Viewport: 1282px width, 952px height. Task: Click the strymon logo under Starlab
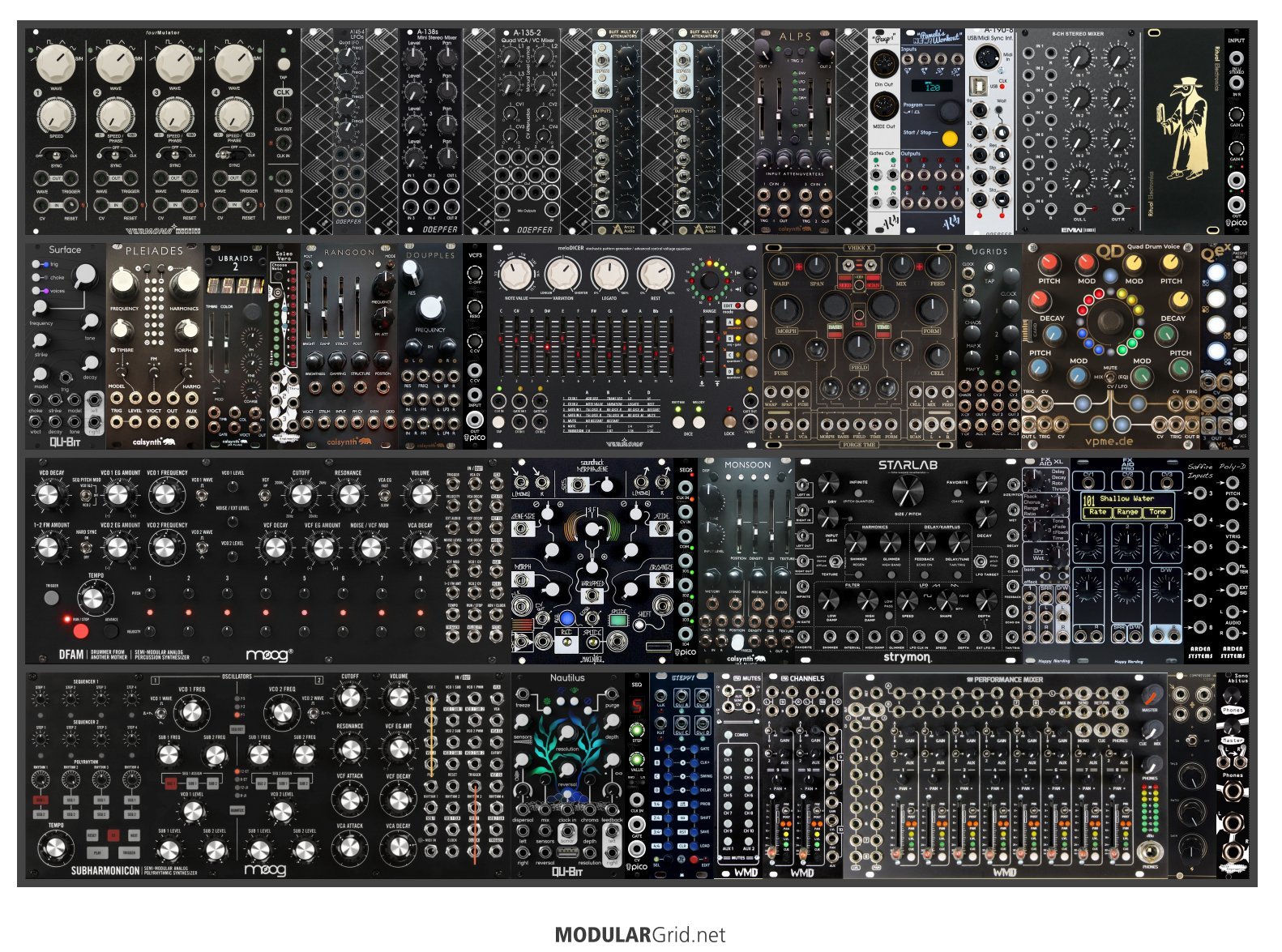coord(907,657)
